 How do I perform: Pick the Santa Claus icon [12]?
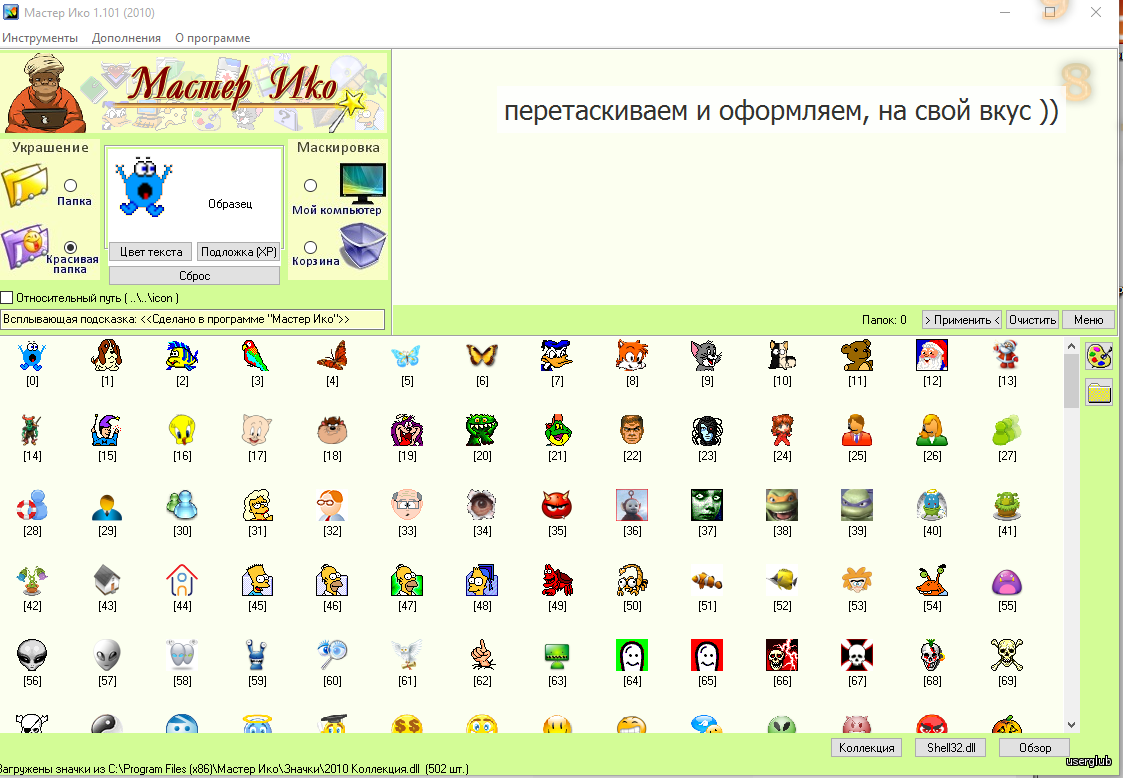(x=932, y=355)
